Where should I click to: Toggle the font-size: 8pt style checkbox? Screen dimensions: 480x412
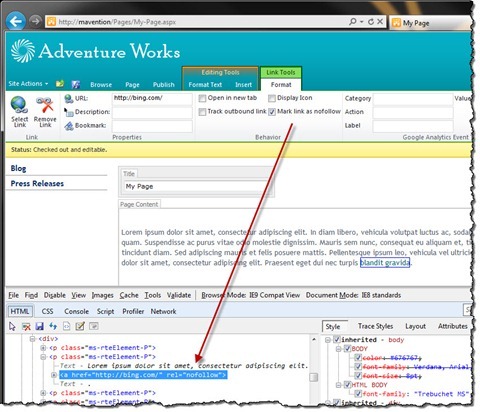358,376
